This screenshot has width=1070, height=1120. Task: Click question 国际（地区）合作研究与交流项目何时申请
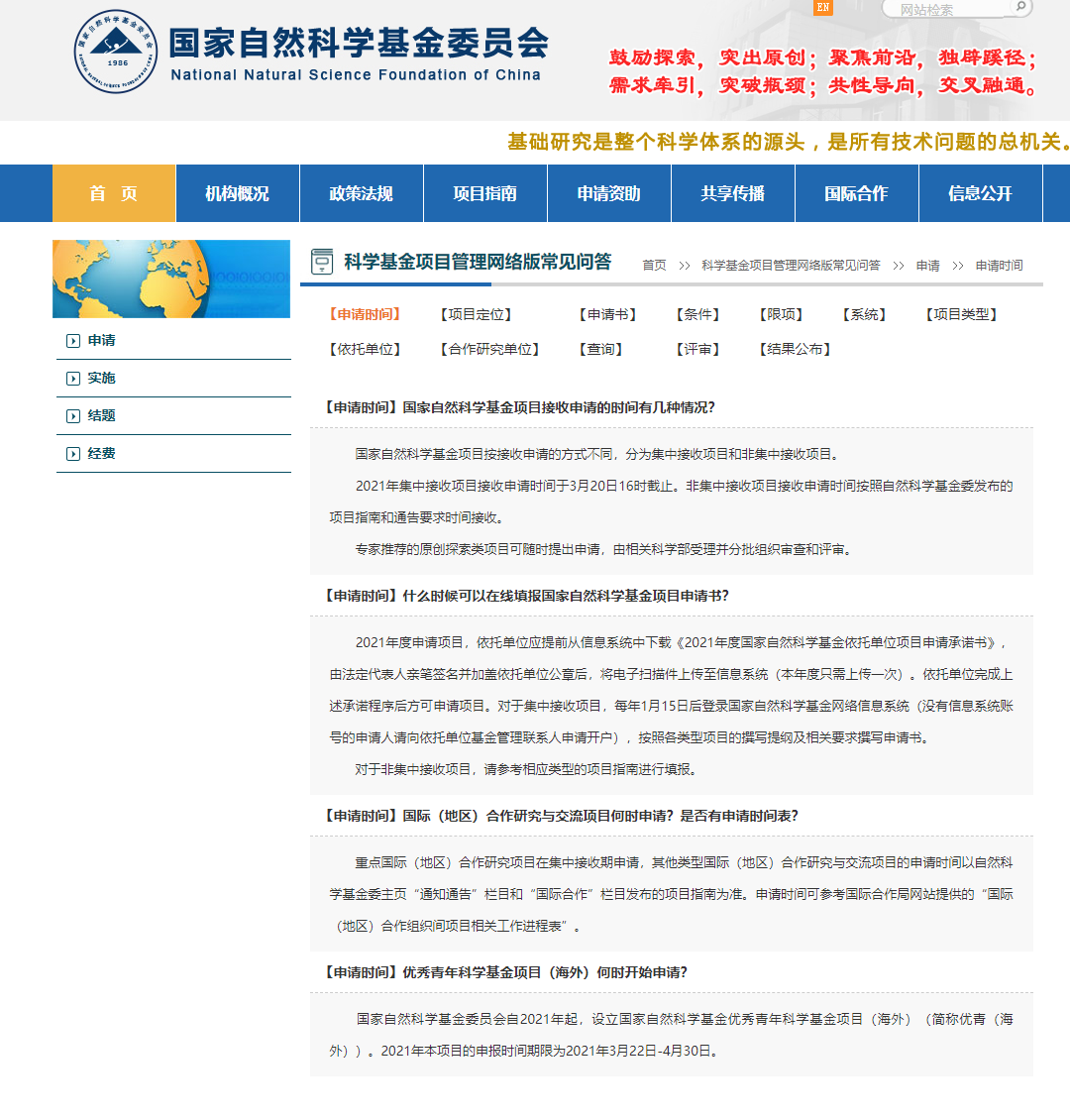tap(561, 816)
